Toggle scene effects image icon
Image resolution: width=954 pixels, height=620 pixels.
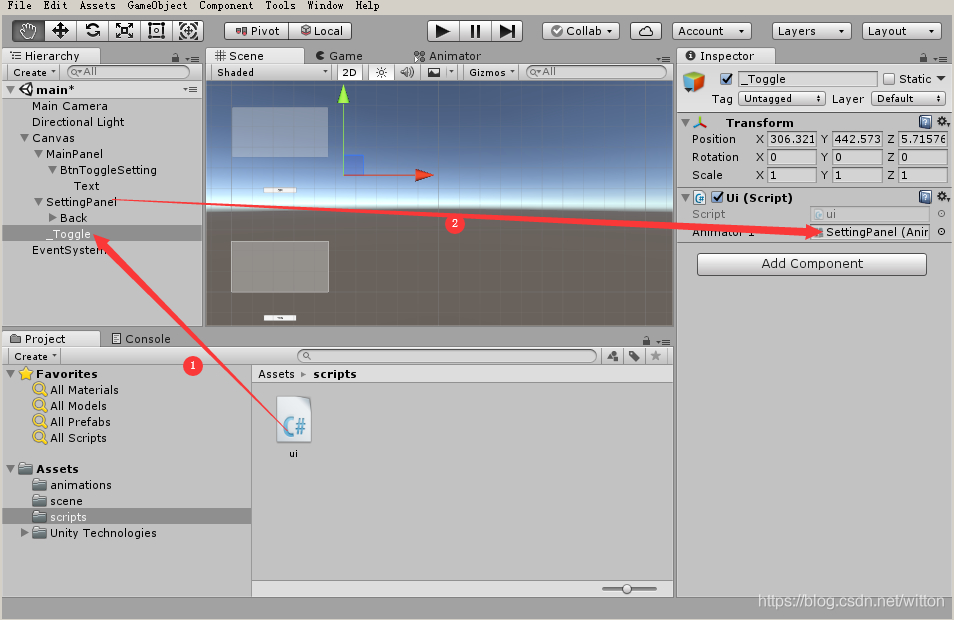point(434,72)
